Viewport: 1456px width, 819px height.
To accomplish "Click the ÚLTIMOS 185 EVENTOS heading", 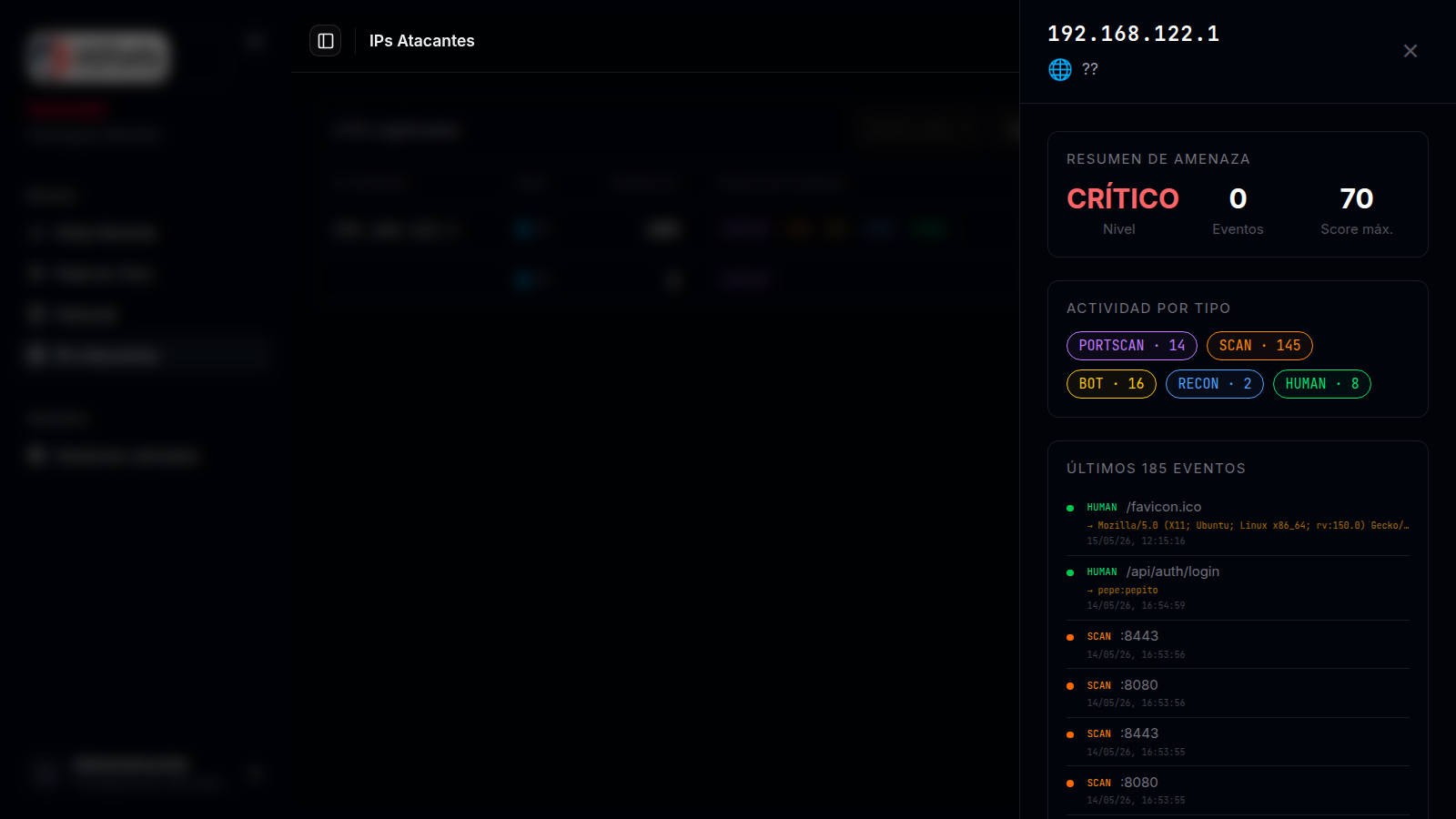I will (1156, 469).
